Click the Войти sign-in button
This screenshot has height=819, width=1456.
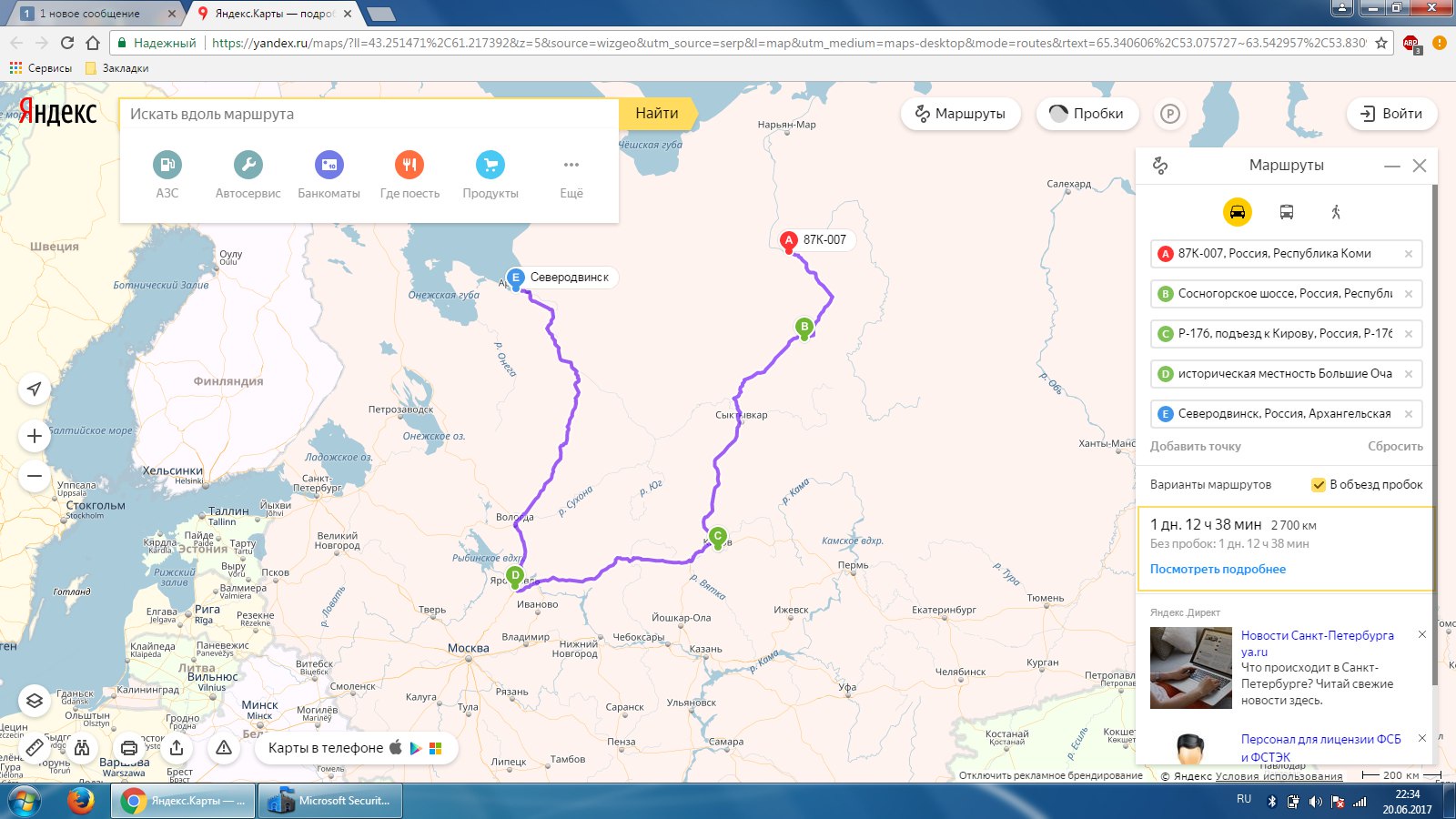[1391, 114]
